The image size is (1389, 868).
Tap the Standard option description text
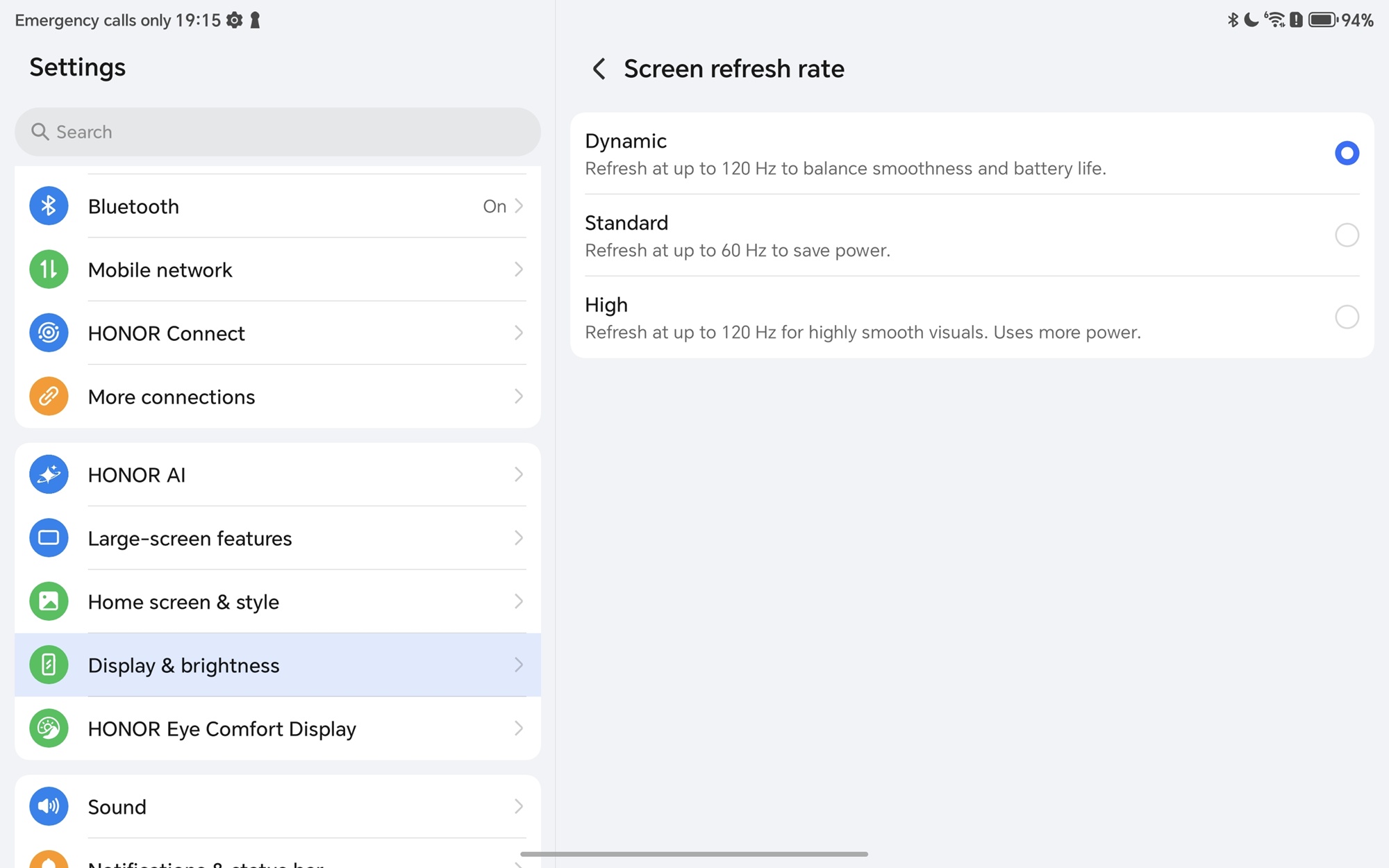(x=737, y=251)
